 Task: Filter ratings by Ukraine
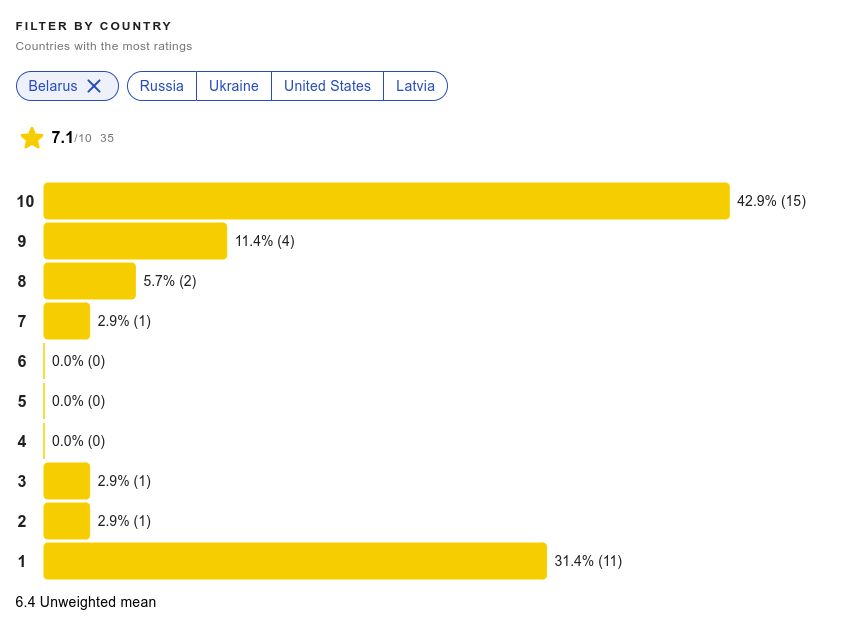pos(234,86)
